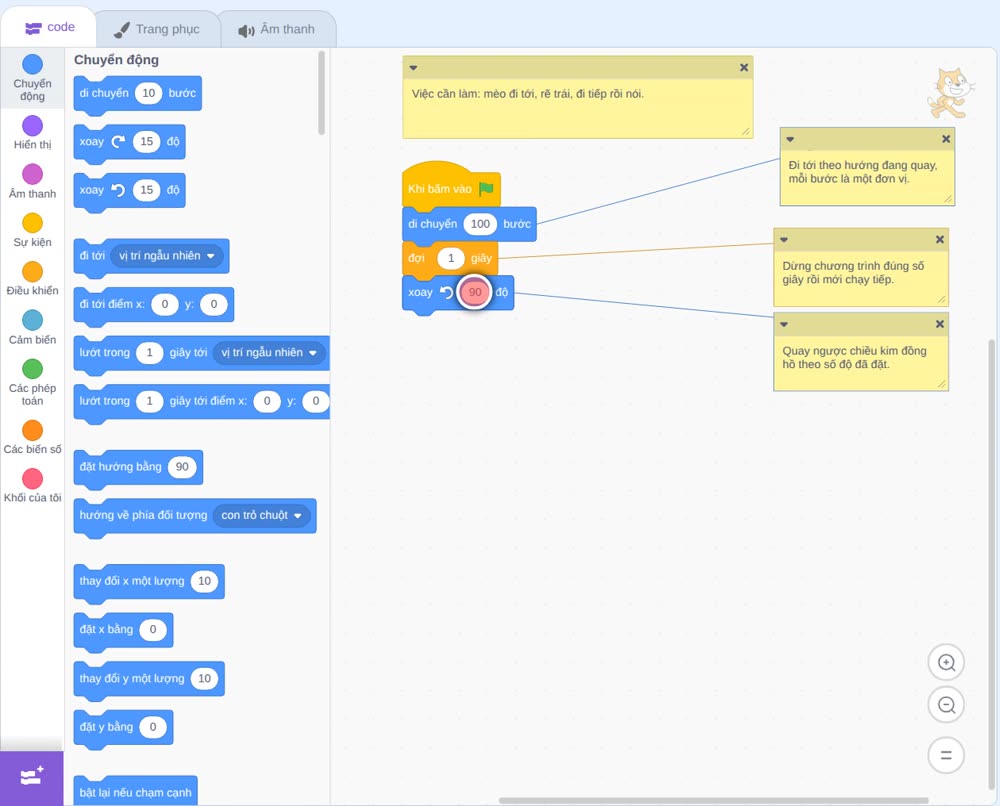Click the 'đặt hướng bằng 90' block
The image size is (1000, 806).
(138, 468)
